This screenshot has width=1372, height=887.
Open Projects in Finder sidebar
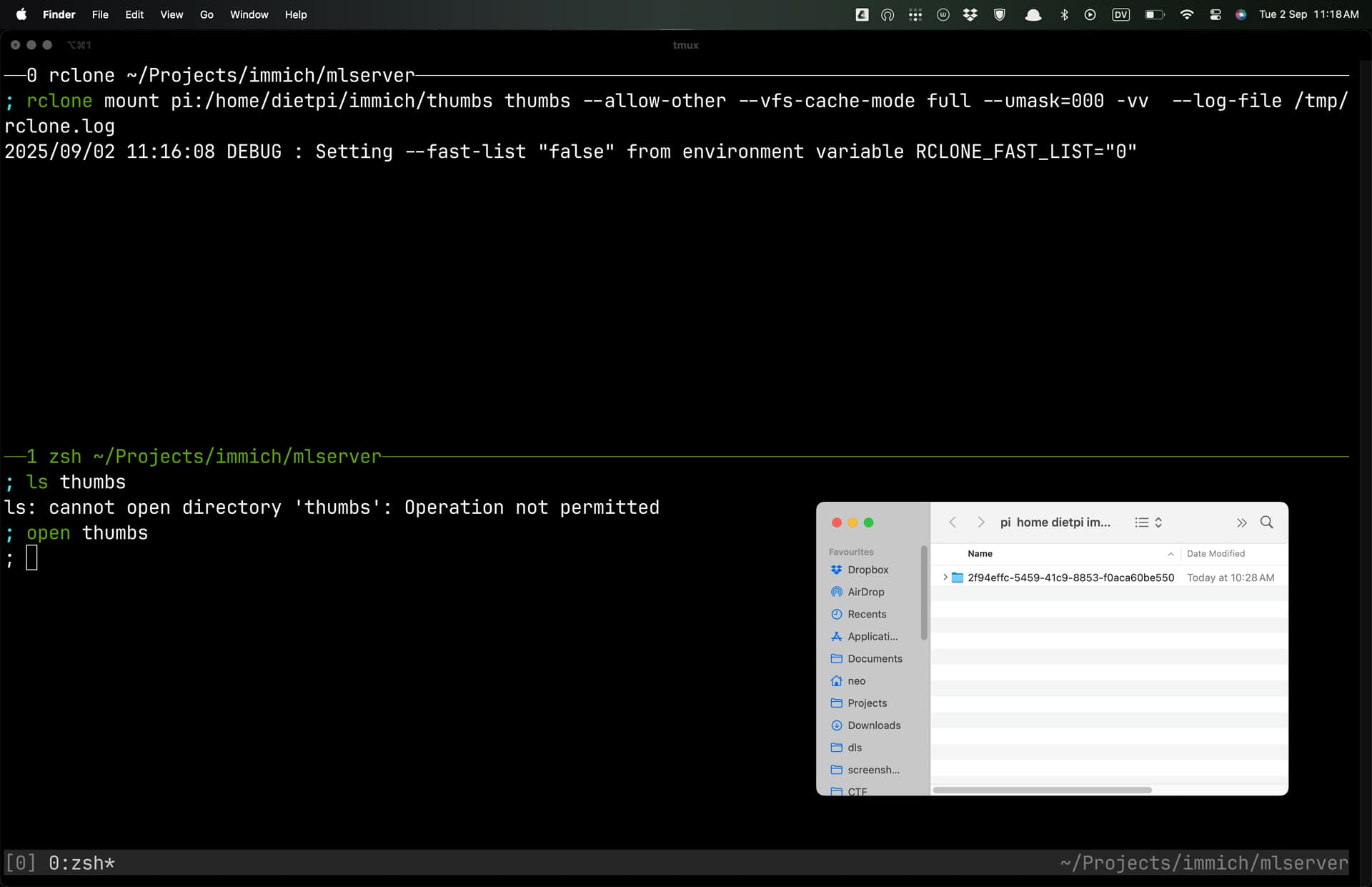[x=867, y=703]
